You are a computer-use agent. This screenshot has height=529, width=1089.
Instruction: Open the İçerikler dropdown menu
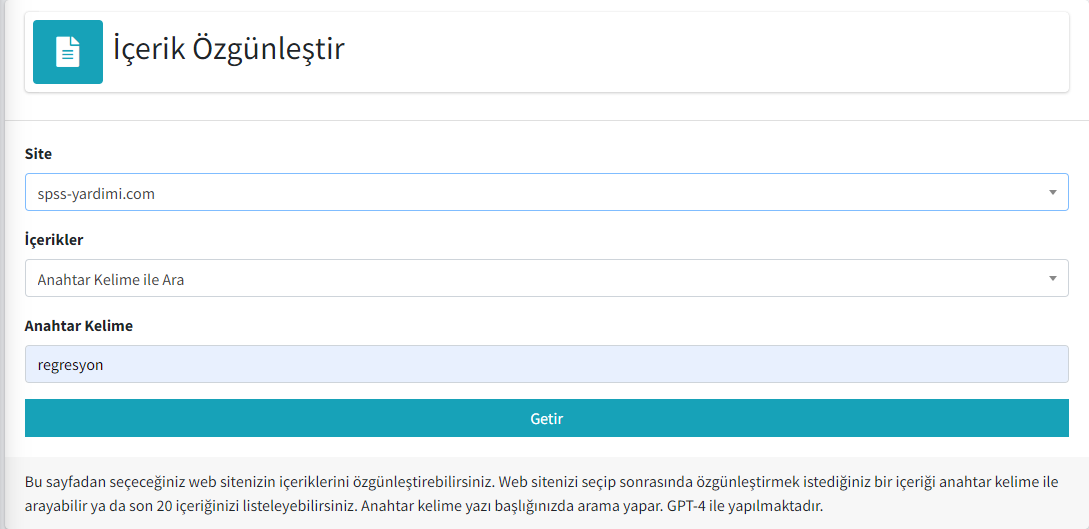pyautogui.click(x=547, y=278)
